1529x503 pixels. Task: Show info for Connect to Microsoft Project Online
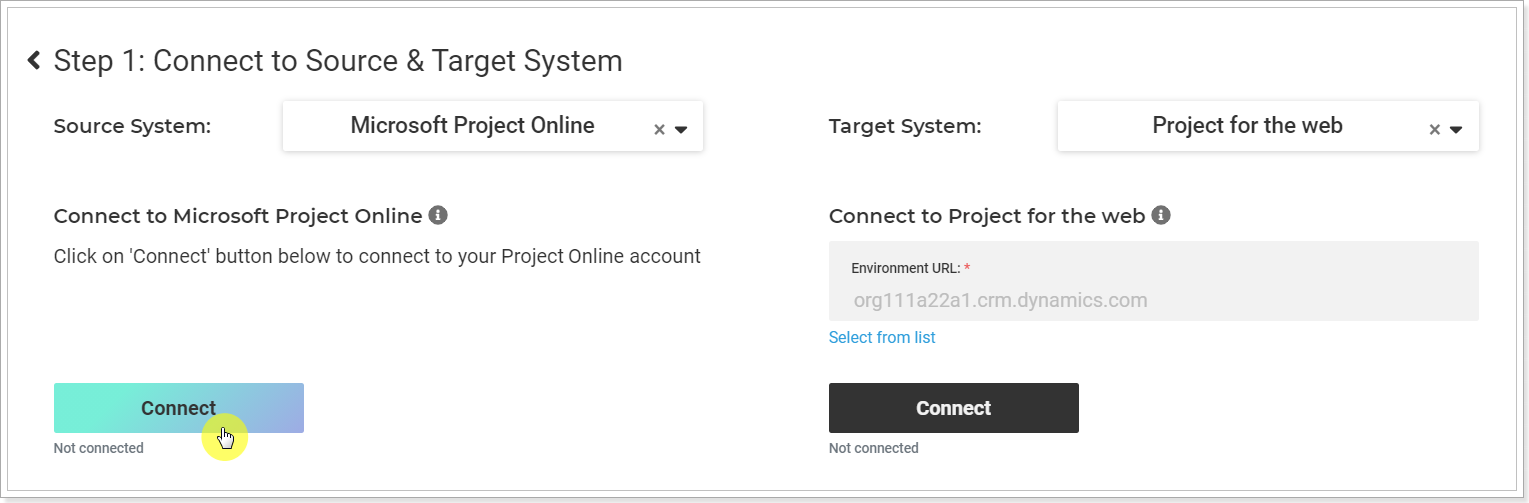point(437,215)
